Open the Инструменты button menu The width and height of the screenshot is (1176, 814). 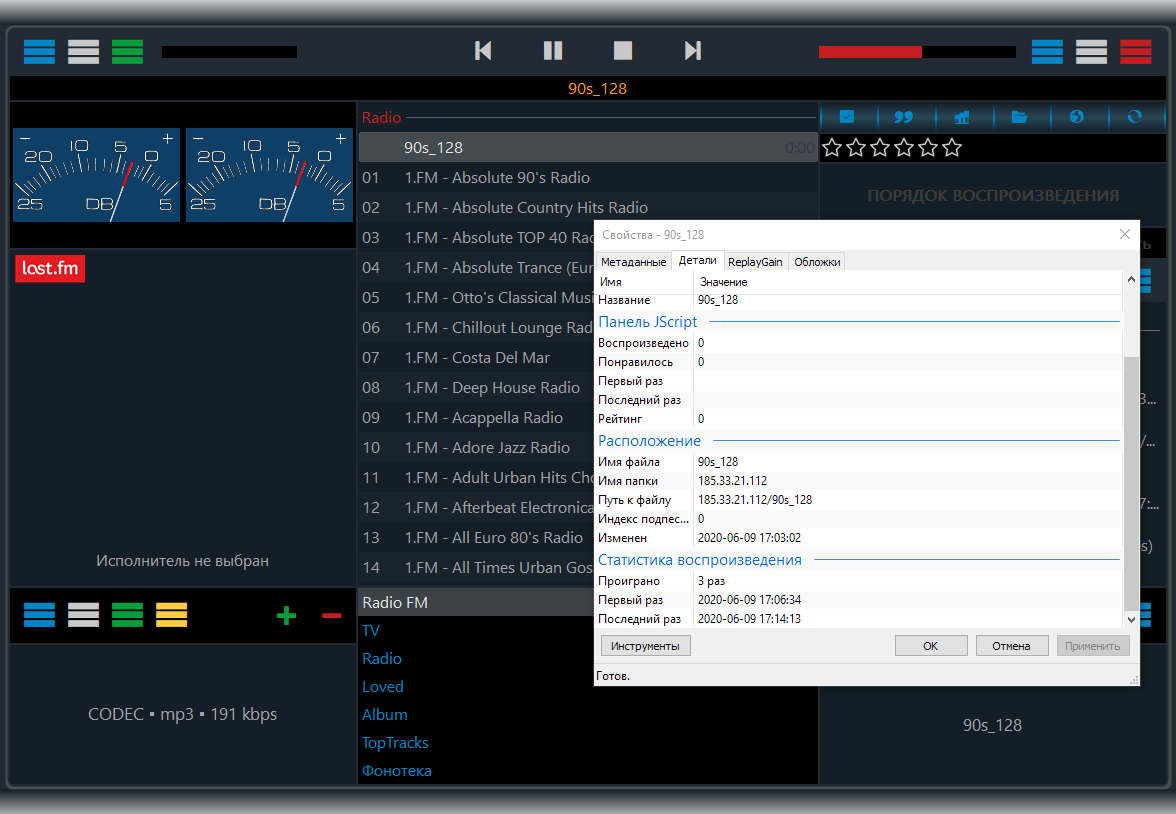[x=645, y=646]
